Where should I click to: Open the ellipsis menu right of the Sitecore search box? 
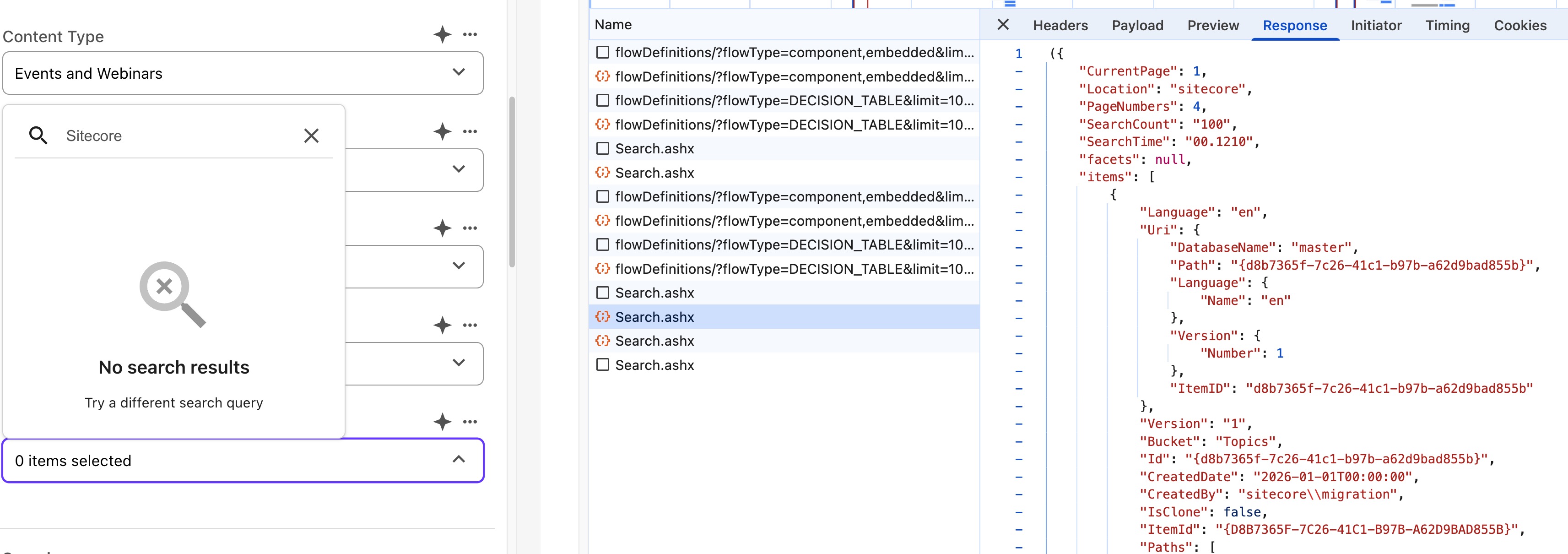coord(470,131)
